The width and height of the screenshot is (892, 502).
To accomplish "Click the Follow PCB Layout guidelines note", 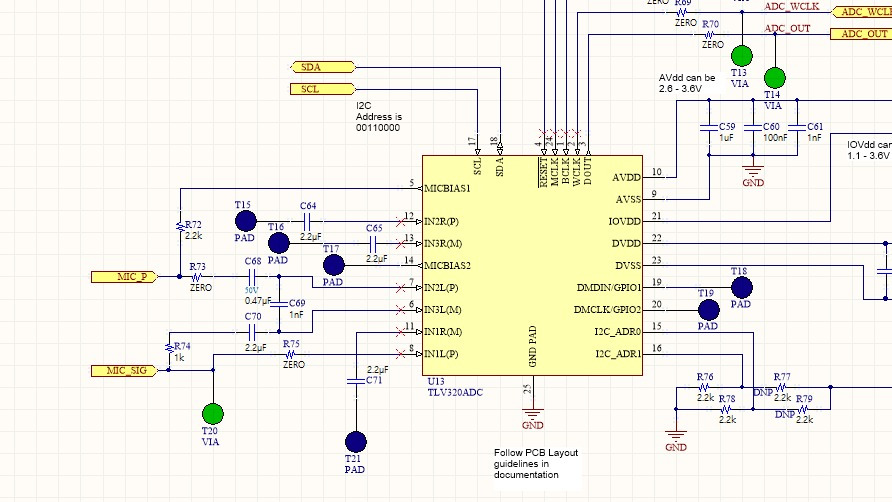I will [x=536, y=463].
